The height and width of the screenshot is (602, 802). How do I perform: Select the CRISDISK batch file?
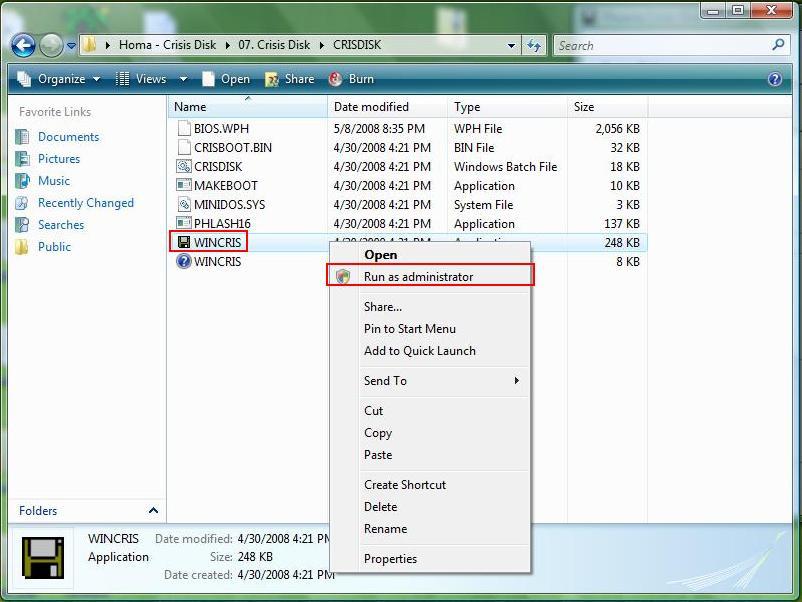(x=218, y=166)
